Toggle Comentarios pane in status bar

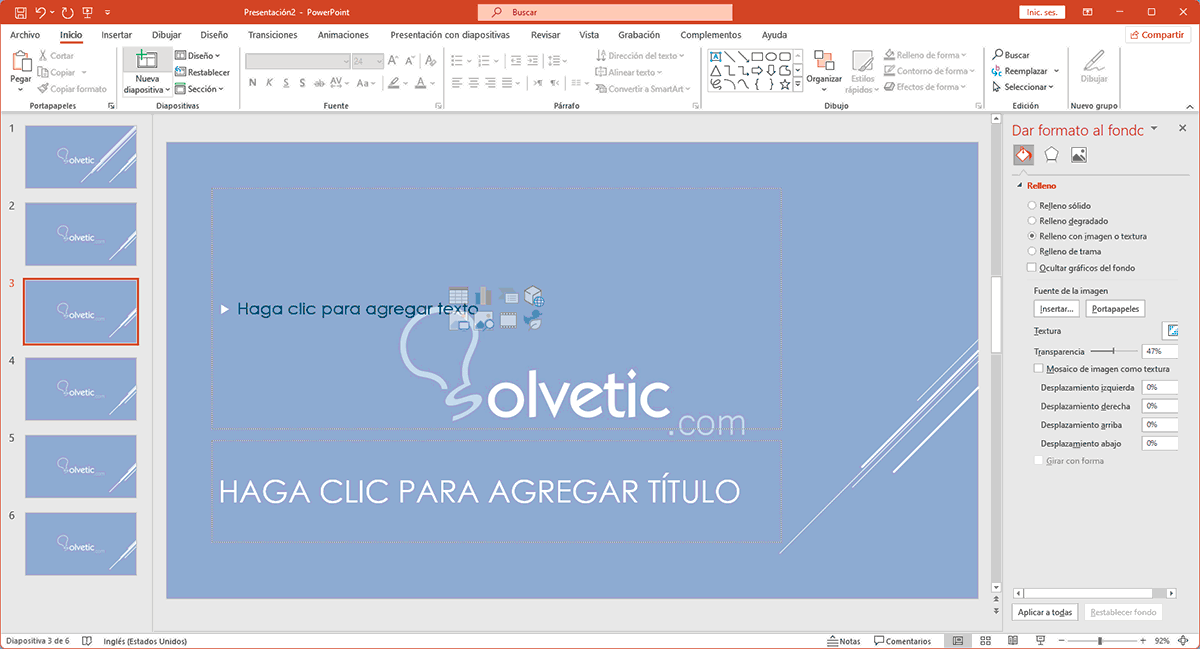[903, 641]
